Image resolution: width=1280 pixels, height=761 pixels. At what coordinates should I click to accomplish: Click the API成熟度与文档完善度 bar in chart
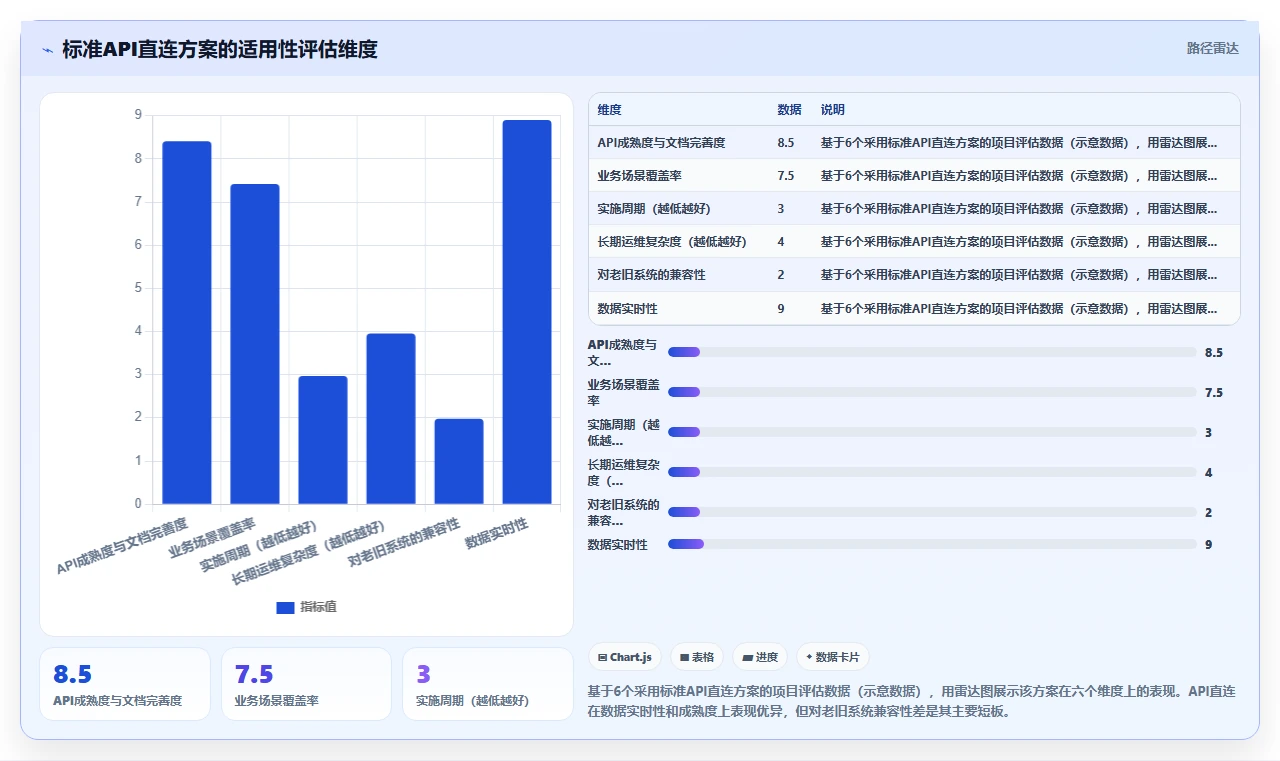(187, 322)
